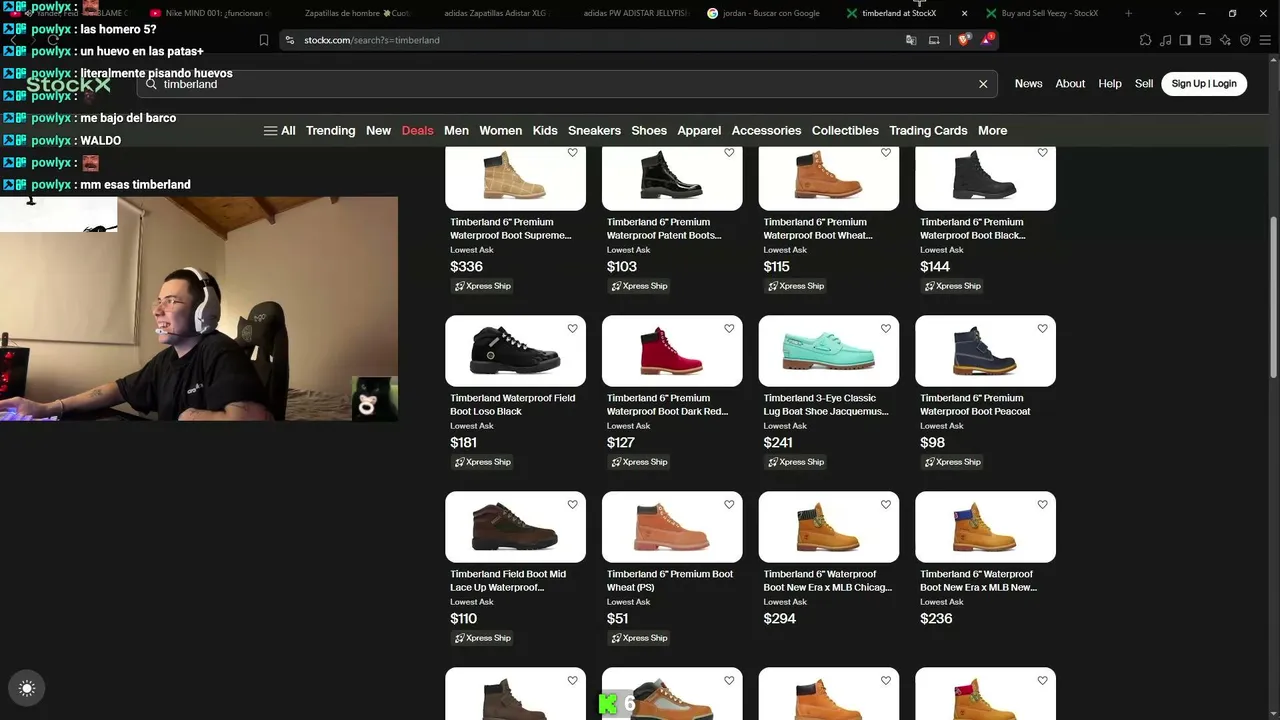
Task: Heart the Waterproof Boot Peacoat
Action: click(1042, 328)
